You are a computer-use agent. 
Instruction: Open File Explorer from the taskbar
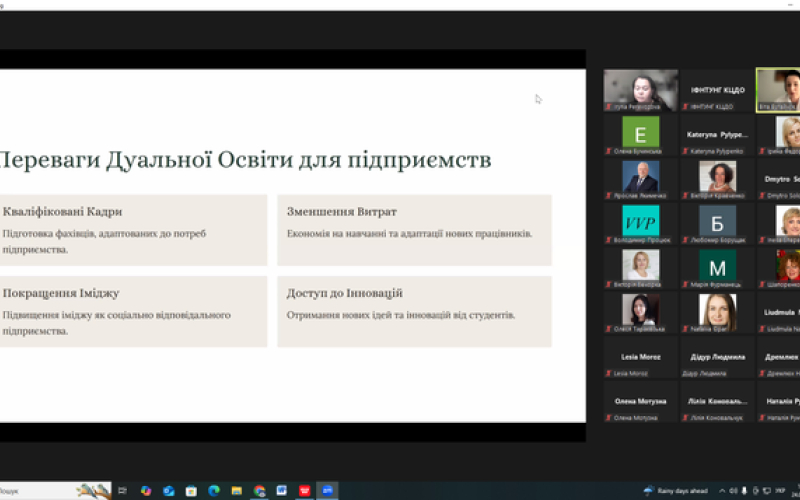237,491
